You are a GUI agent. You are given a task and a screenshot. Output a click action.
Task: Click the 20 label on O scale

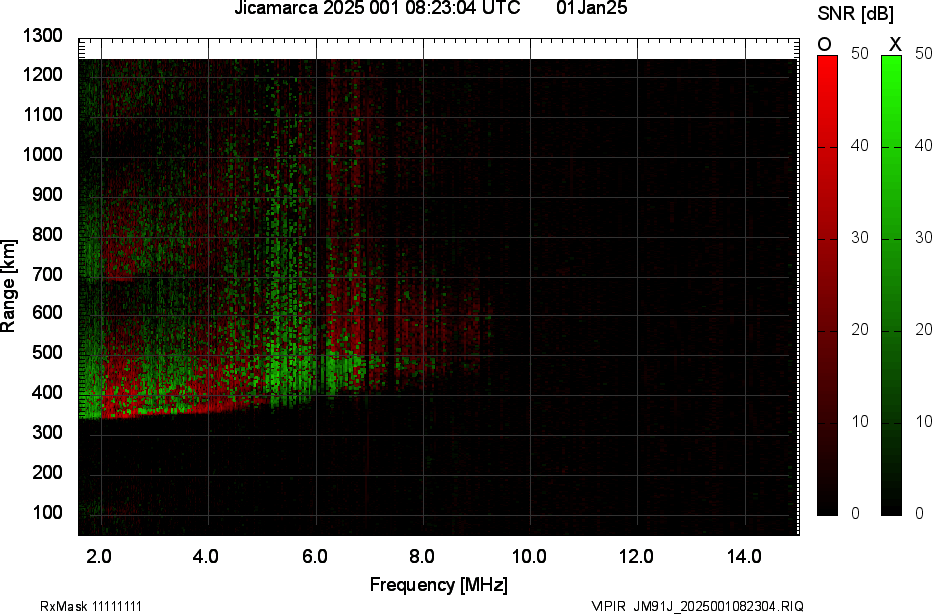coord(859,329)
